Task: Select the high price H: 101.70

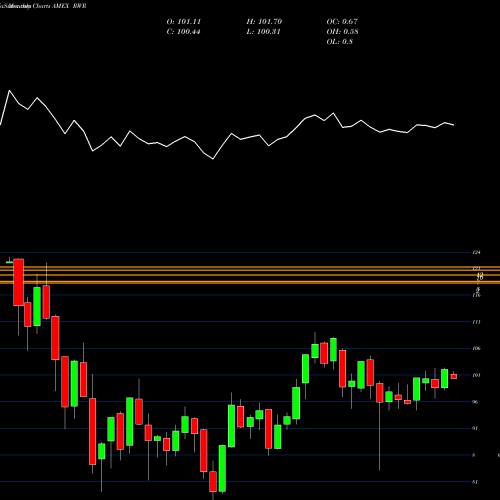Action: tap(264, 22)
